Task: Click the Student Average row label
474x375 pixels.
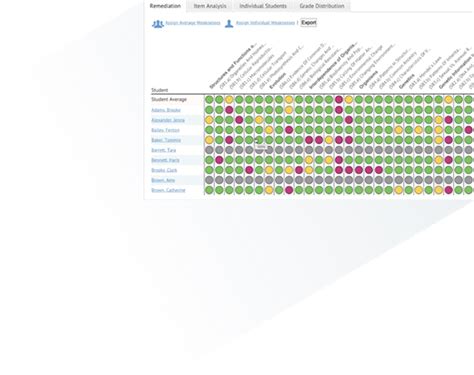Action: tap(169, 99)
